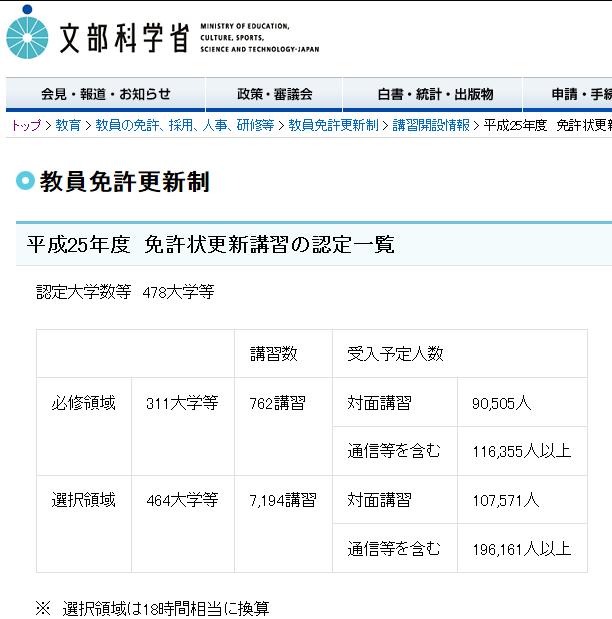Viewport: 612px width, 619px height.
Task: Click the 講習開設情報 breadcrumb link
Action: pyautogui.click(x=430, y=125)
